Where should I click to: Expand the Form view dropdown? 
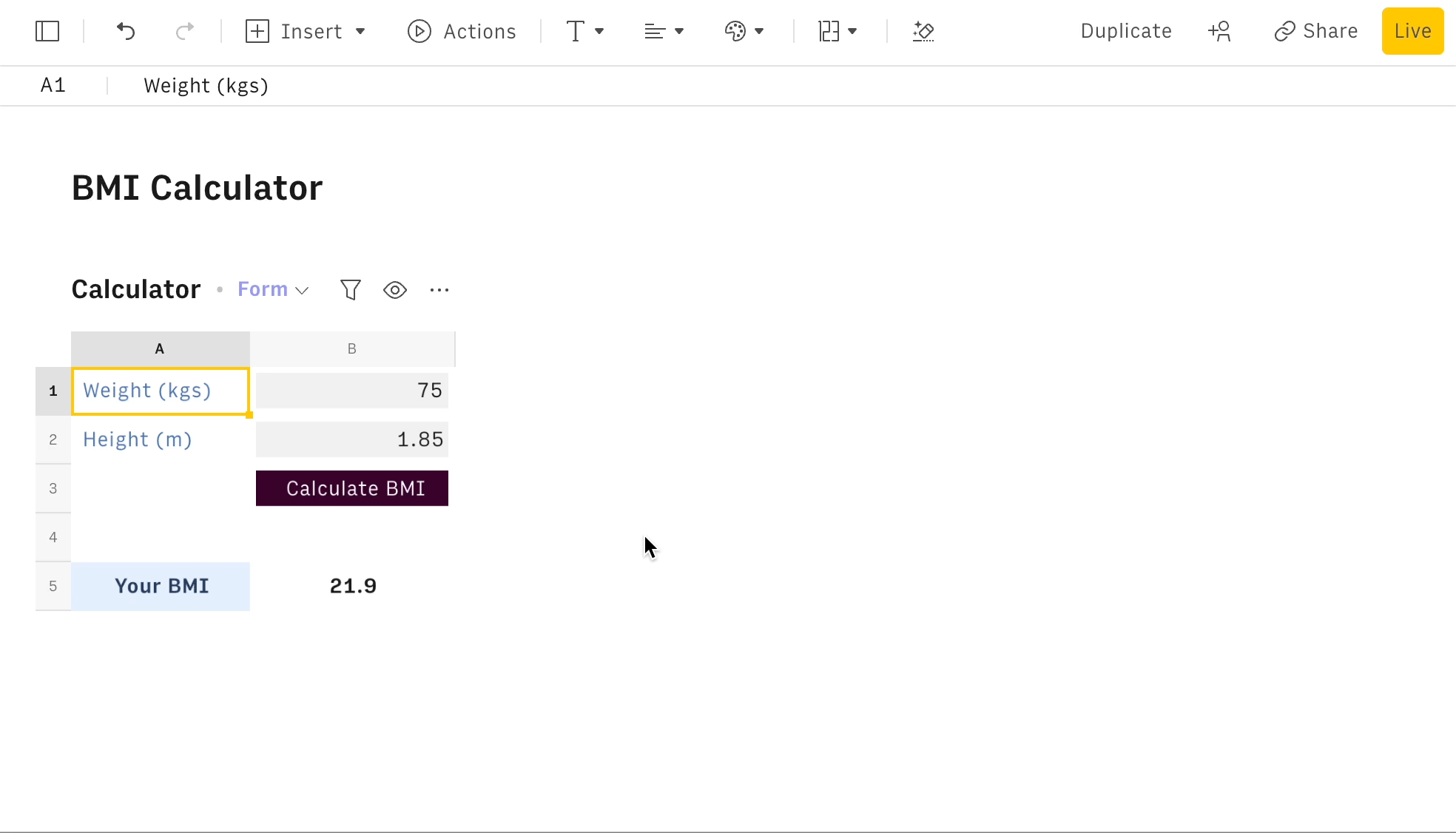click(x=273, y=290)
